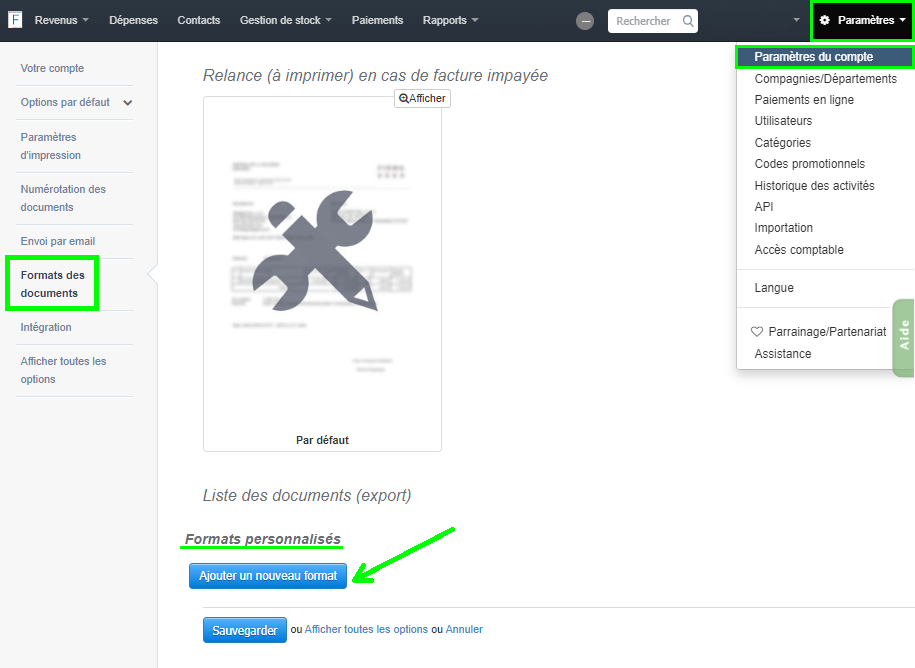Select Utilisateurs in the settings menu
The image size is (915, 668).
coord(785,120)
